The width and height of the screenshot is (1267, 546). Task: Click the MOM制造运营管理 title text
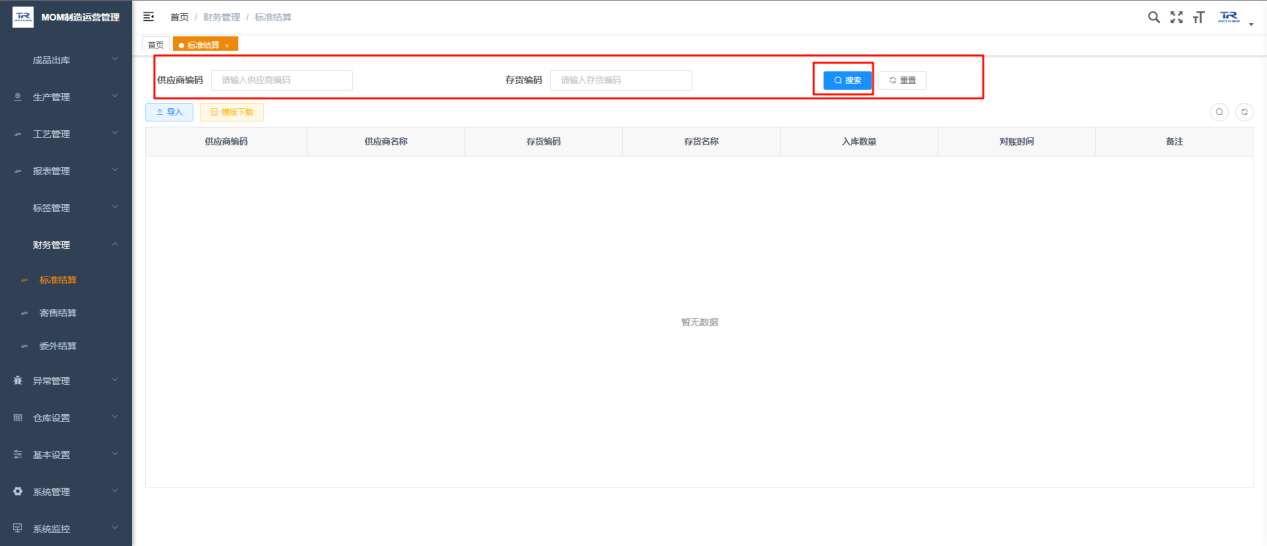pos(80,17)
